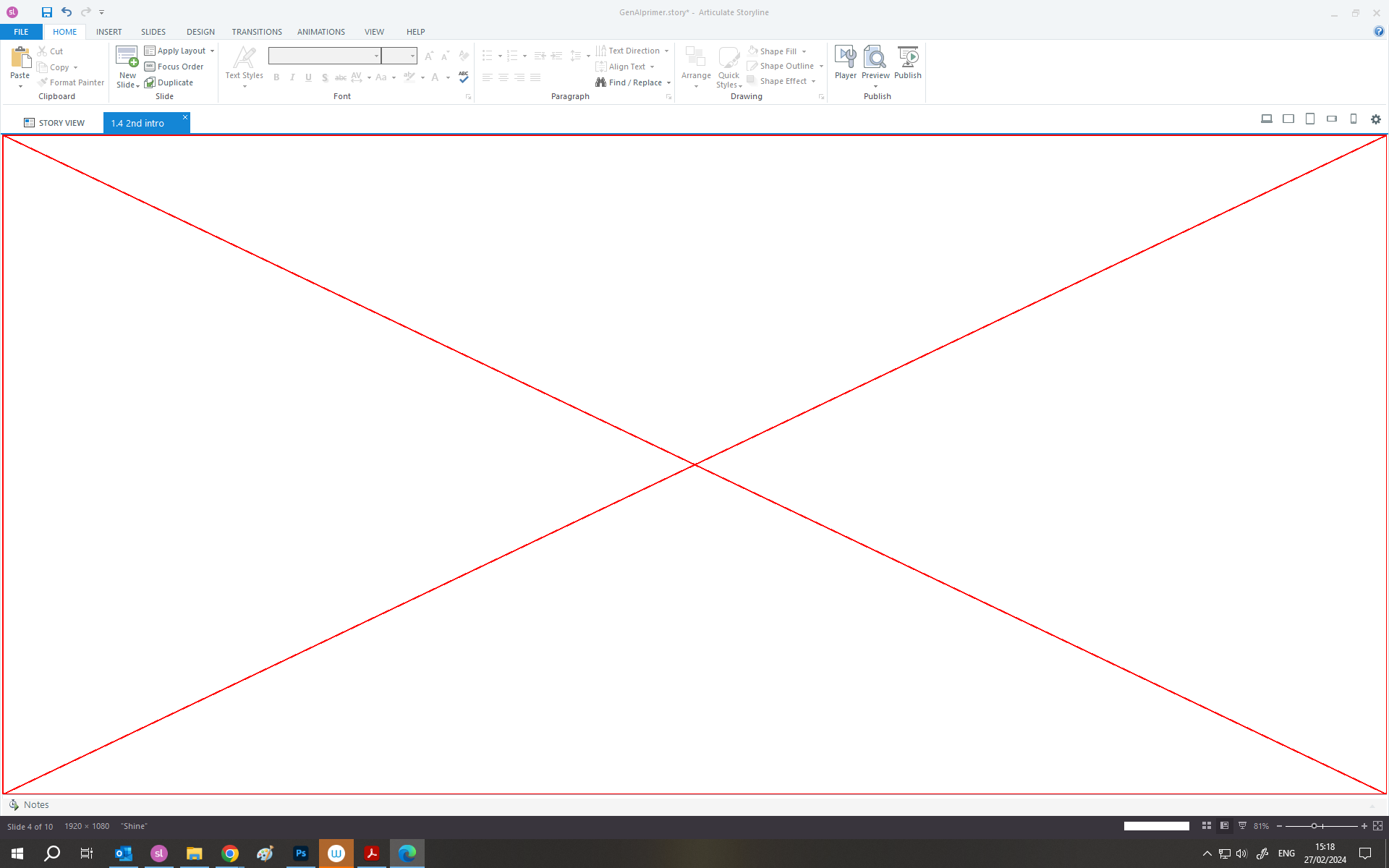The image size is (1389, 868).
Task: Open the player preview gear settings
Action: pos(1376,119)
